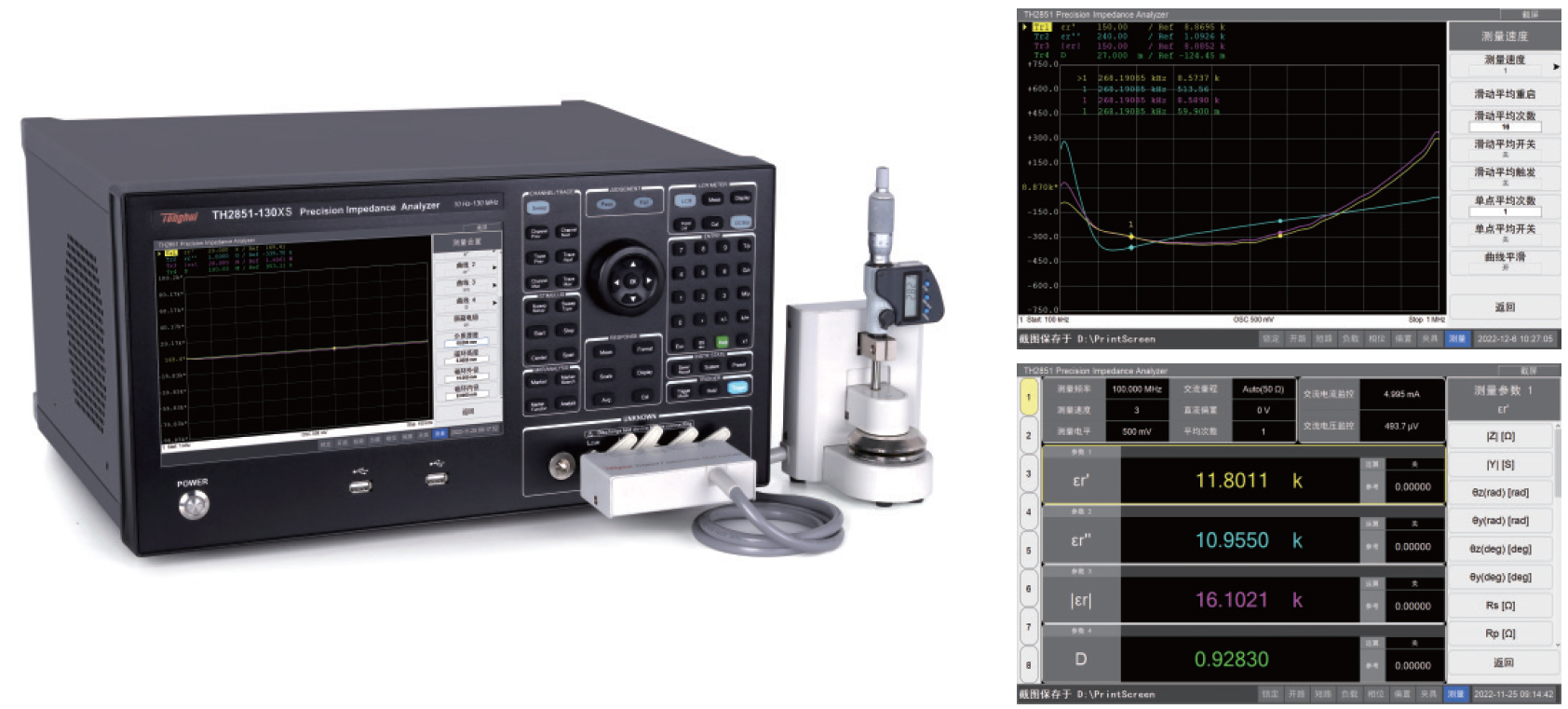Image resolution: width=1568 pixels, height=709 pixels.
Task: Edit the 滑动平均次数 value field
Action: coord(1505,127)
